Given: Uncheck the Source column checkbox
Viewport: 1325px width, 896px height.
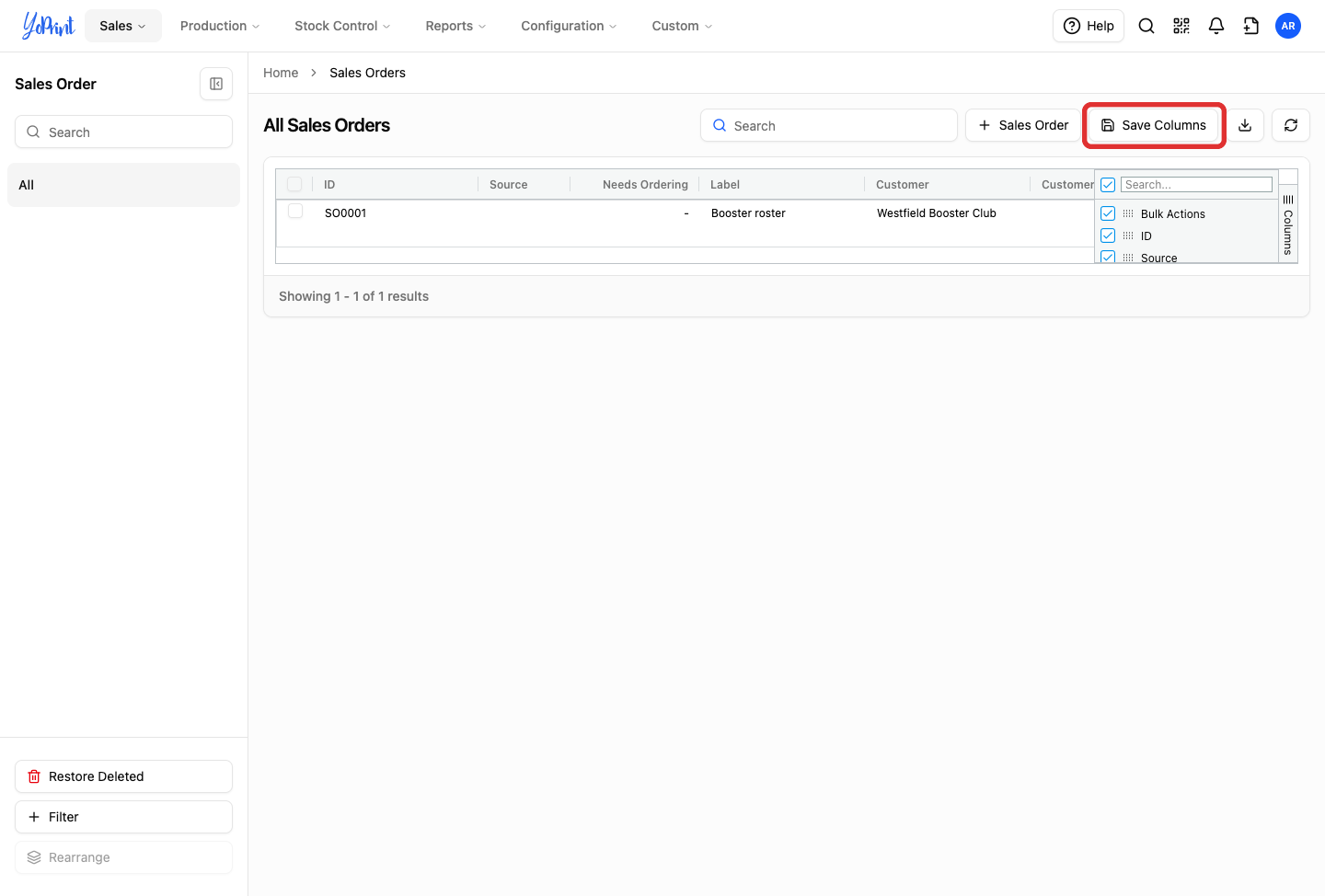Looking at the screenshot, I should pos(1108,257).
